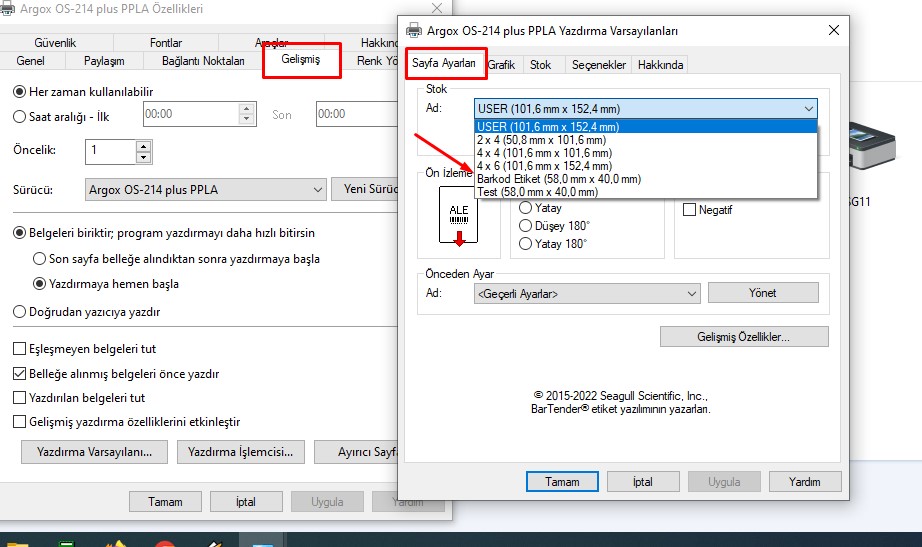Increase İlk time with up spinner
Image resolution: width=922 pixels, height=547 pixels.
pos(247,109)
